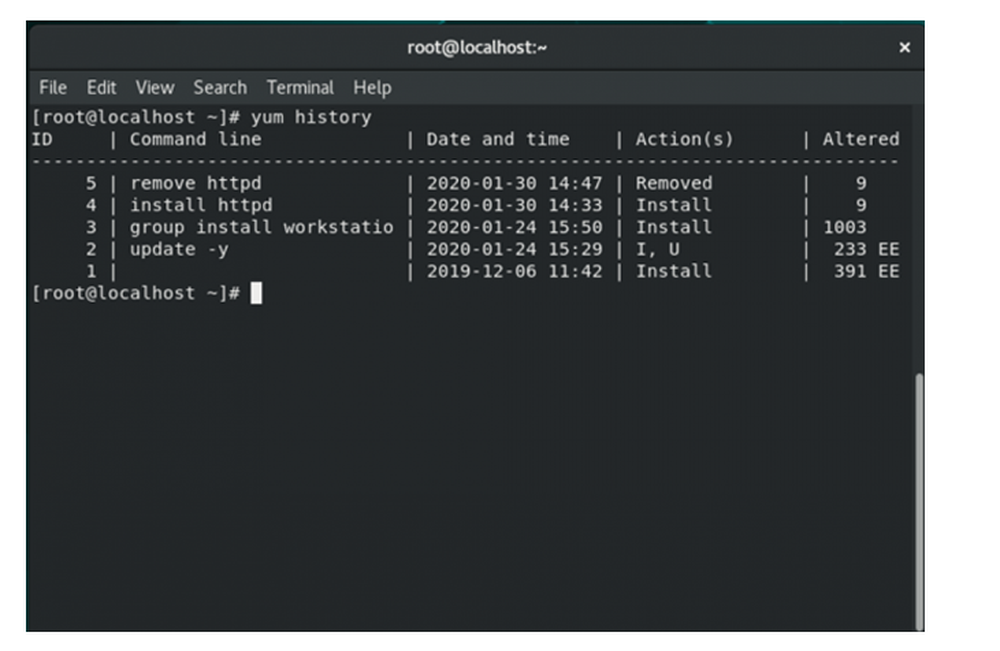Click the 1003 altered count value
1000x651 pixels.
[x=845, y=228]
